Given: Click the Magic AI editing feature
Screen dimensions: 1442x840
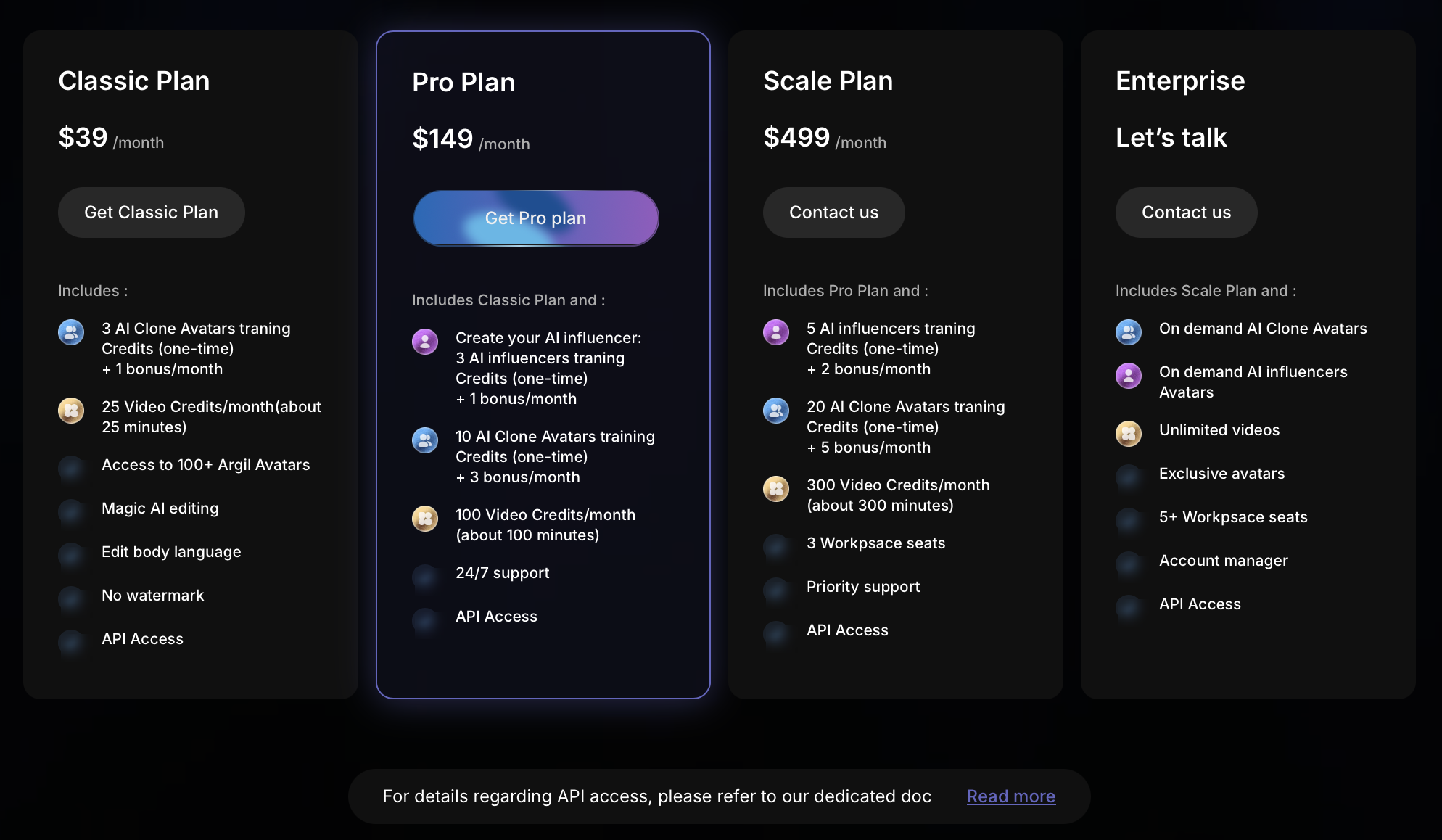Looking at the screenshot, I should point(160,508).
